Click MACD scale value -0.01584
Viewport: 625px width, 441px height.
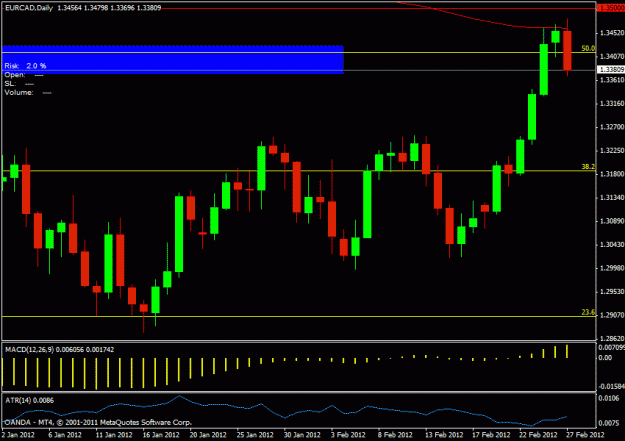pyautogui.click(x=611, y=386)
